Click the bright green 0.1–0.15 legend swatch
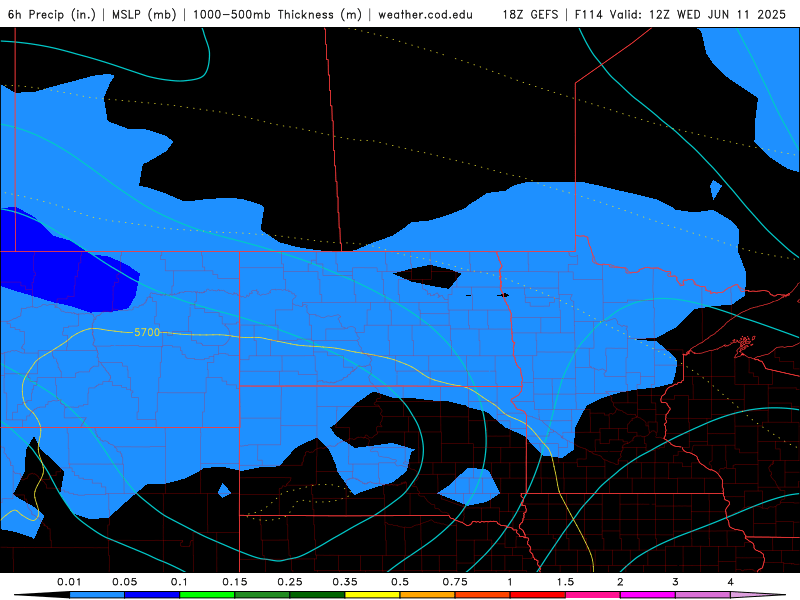Viewport: 800px width, 600px height. [x=207, y=595]
